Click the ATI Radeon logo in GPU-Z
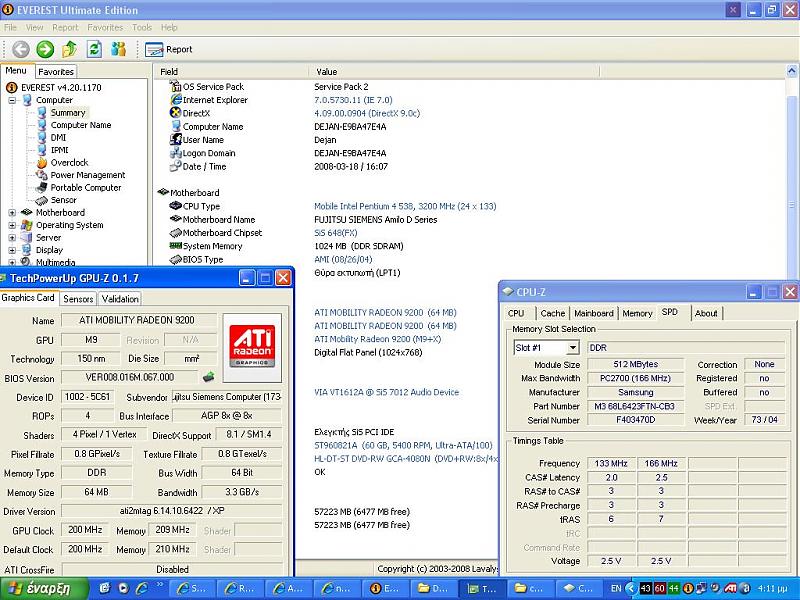800x600 pixels. tap(252, 346)
